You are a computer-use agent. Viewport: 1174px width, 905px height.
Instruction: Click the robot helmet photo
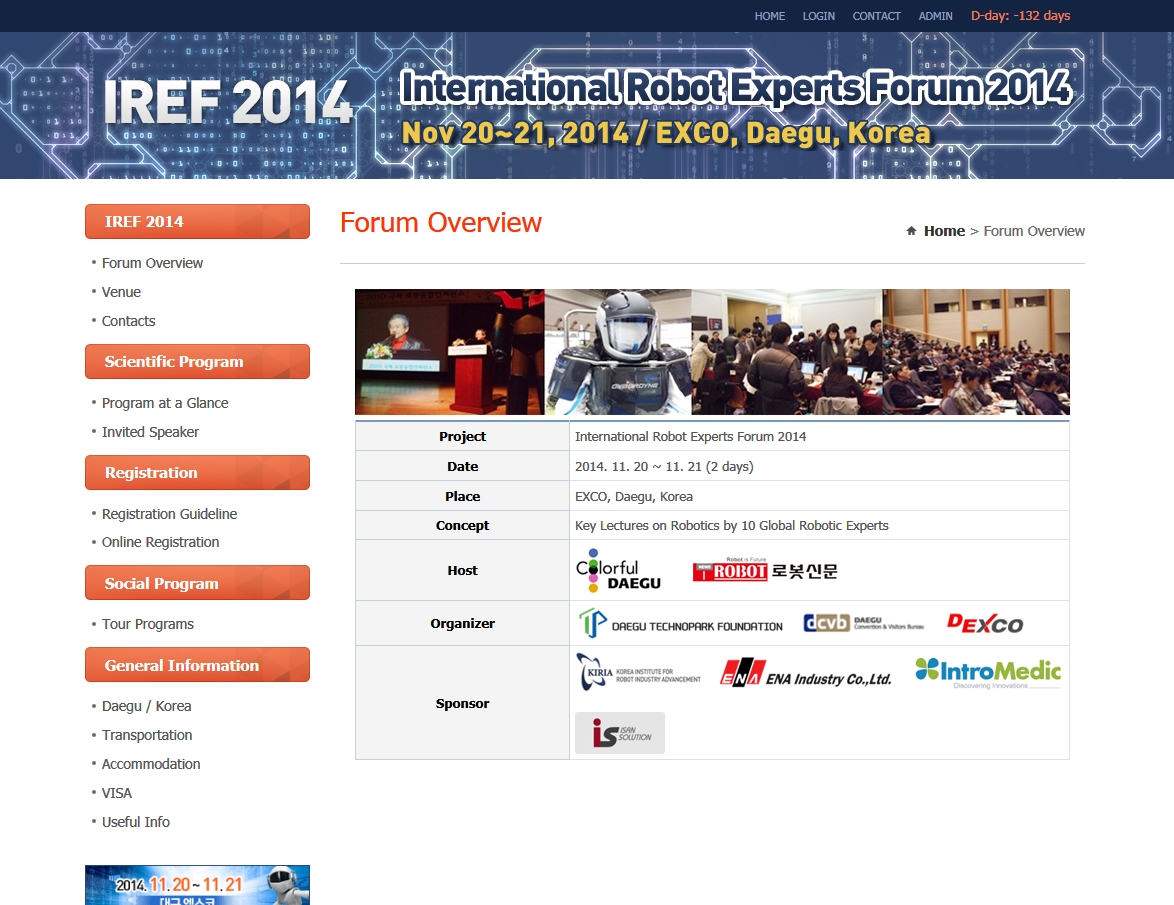click(618, 352)
